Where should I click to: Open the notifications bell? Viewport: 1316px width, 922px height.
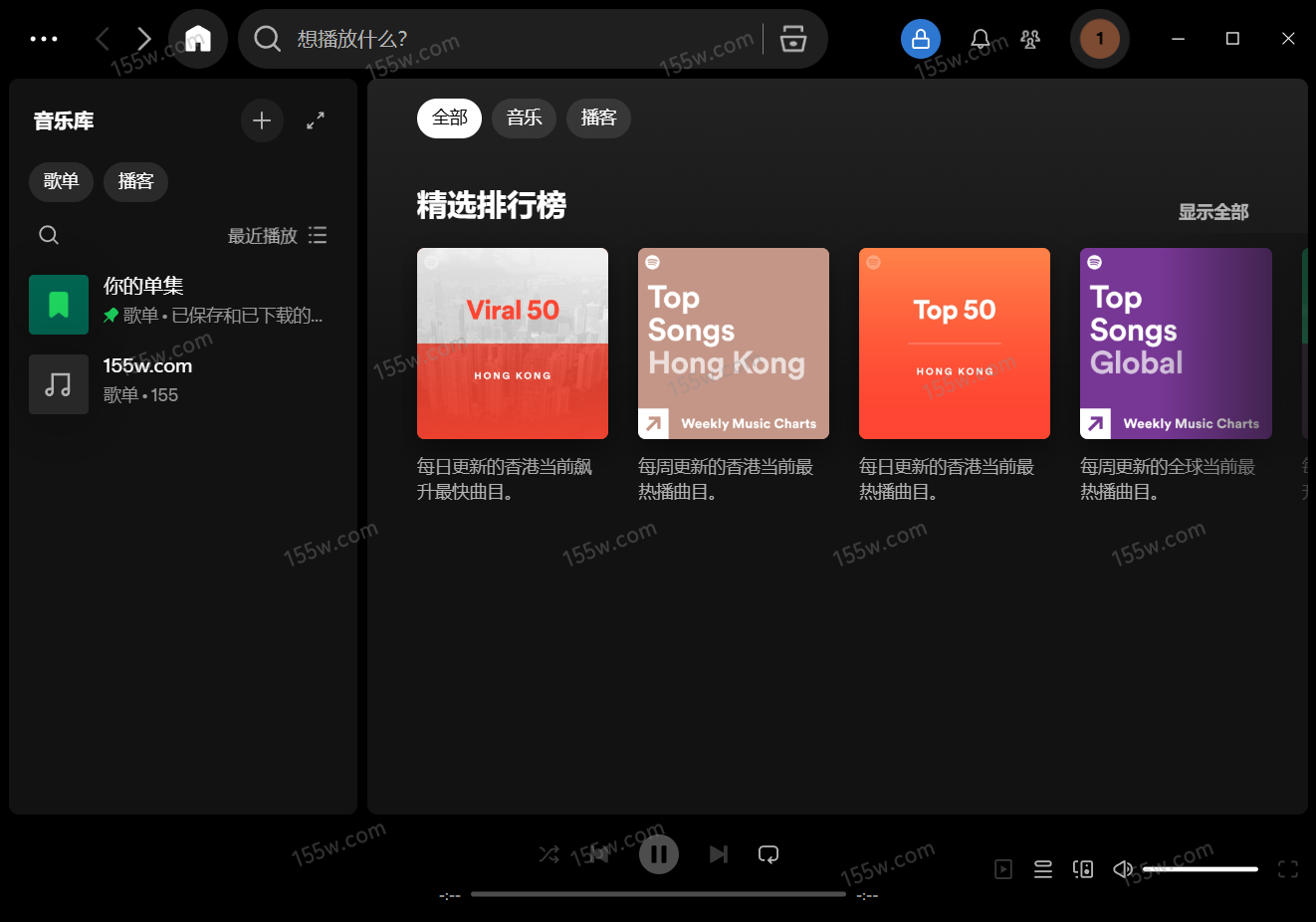point(980,39)
